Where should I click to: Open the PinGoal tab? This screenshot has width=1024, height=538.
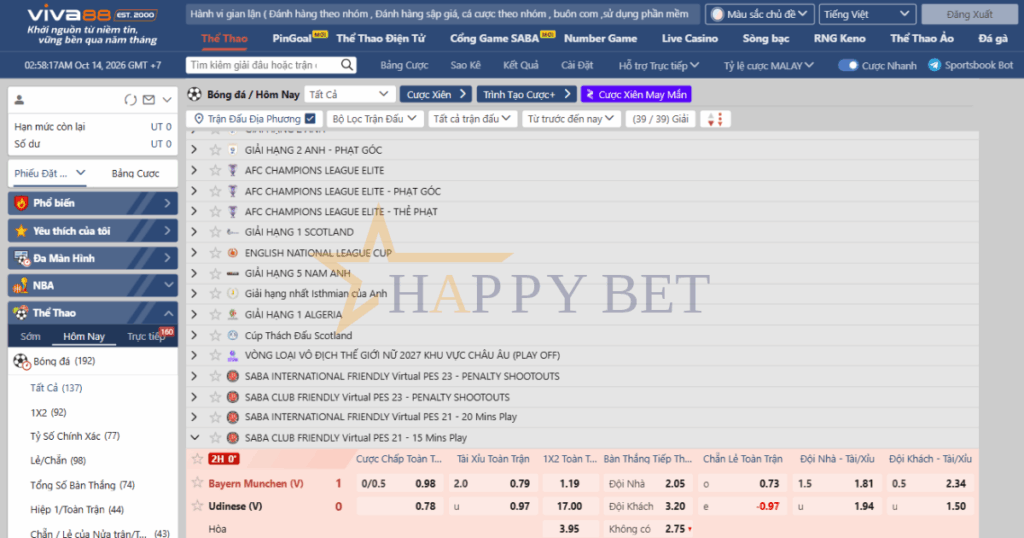(x=292, y=39)
